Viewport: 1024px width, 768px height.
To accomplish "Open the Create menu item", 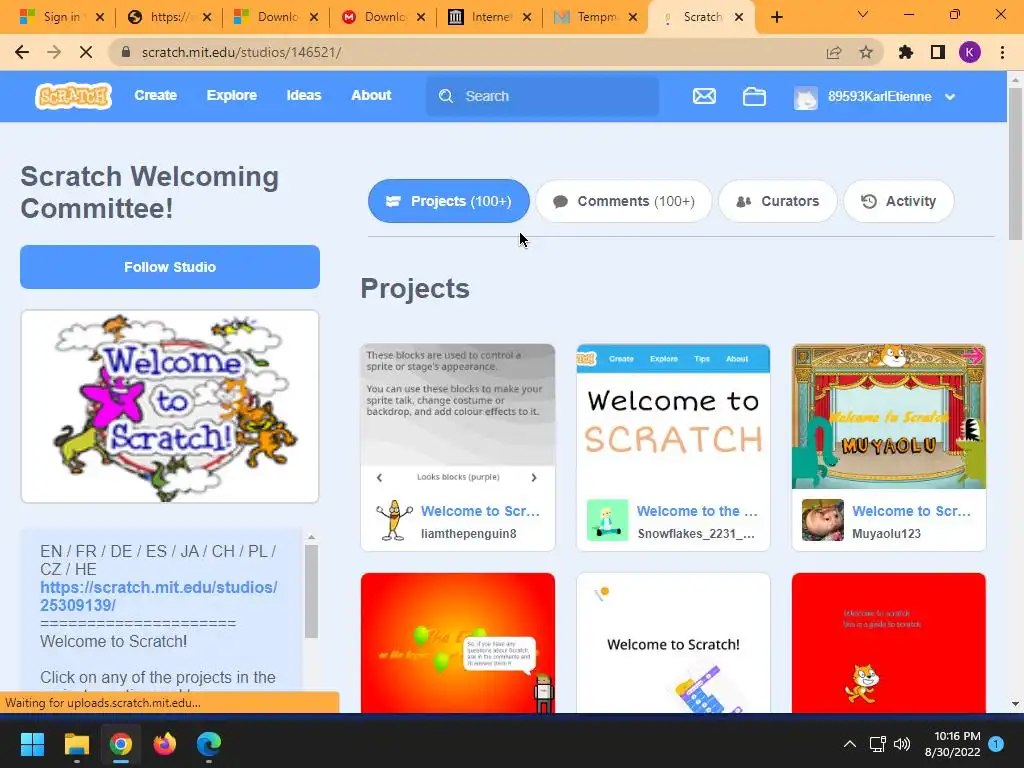I will (155, 95).
